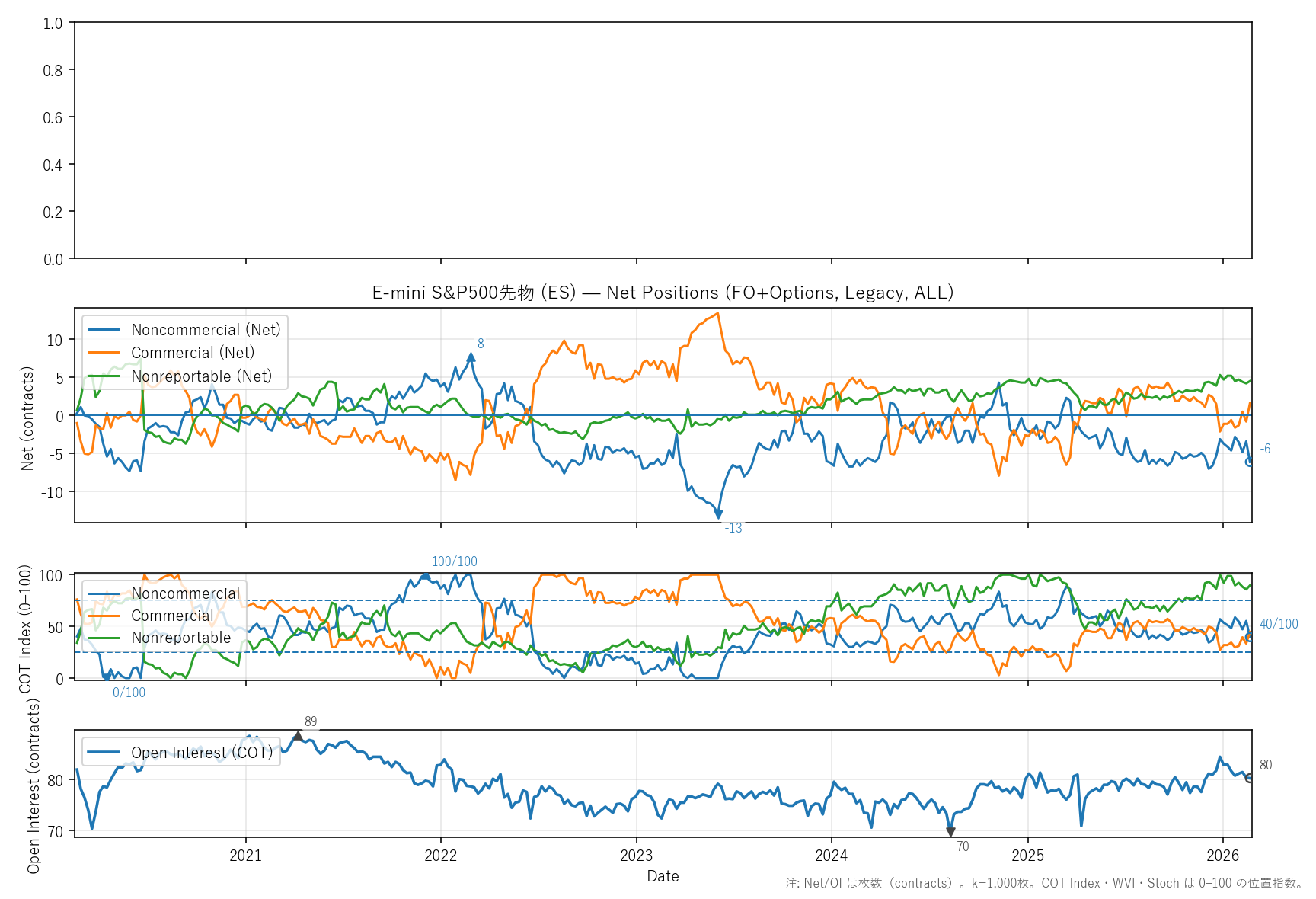
Task: Click the footnote text at bottom right
Action: pyautogui.click(x=1044, y=884)
